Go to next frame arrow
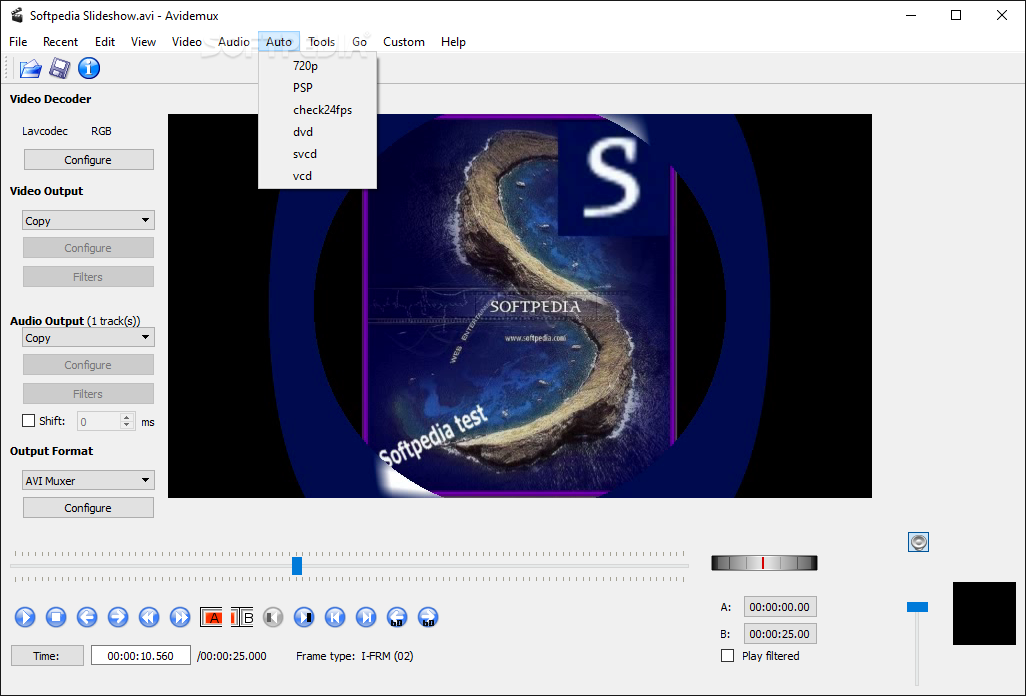This screenshot has width=1026, height=696. [118, 617]
